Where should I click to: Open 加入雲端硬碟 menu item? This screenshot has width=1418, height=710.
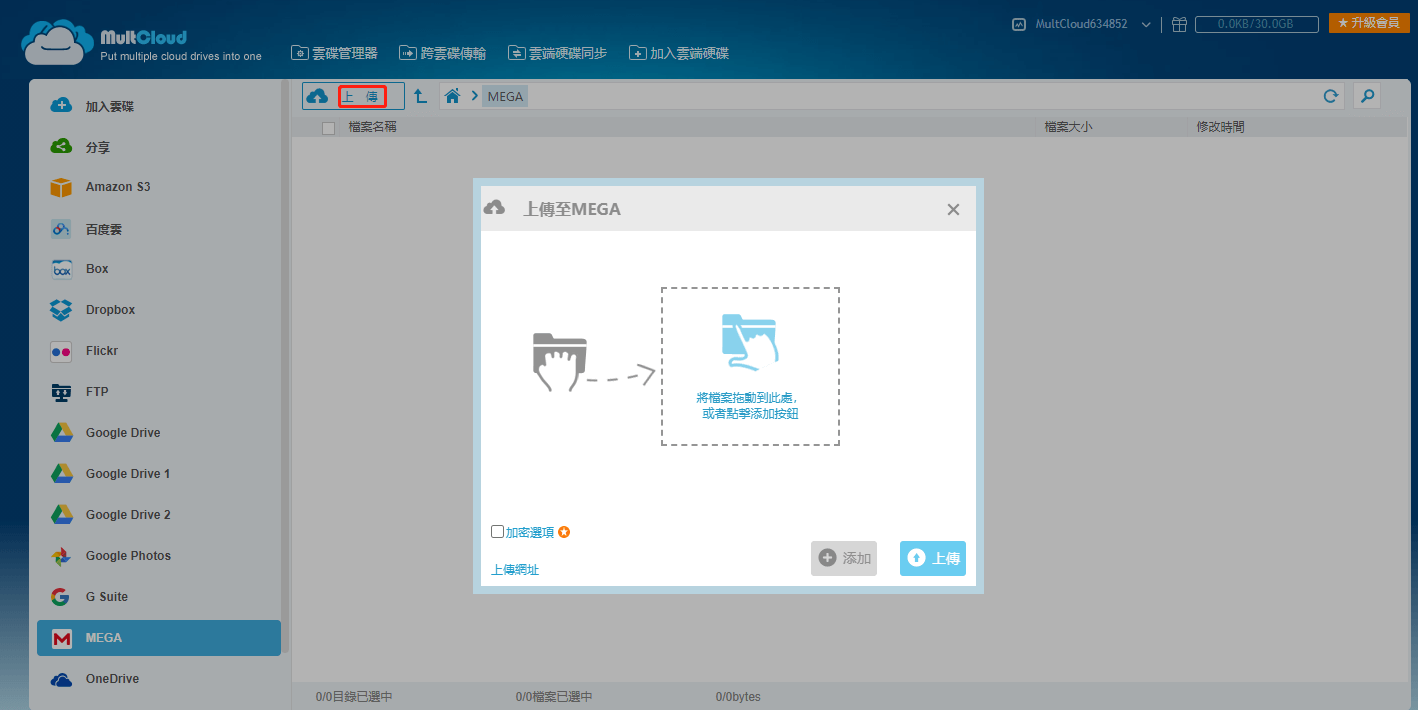click(679, 53)
